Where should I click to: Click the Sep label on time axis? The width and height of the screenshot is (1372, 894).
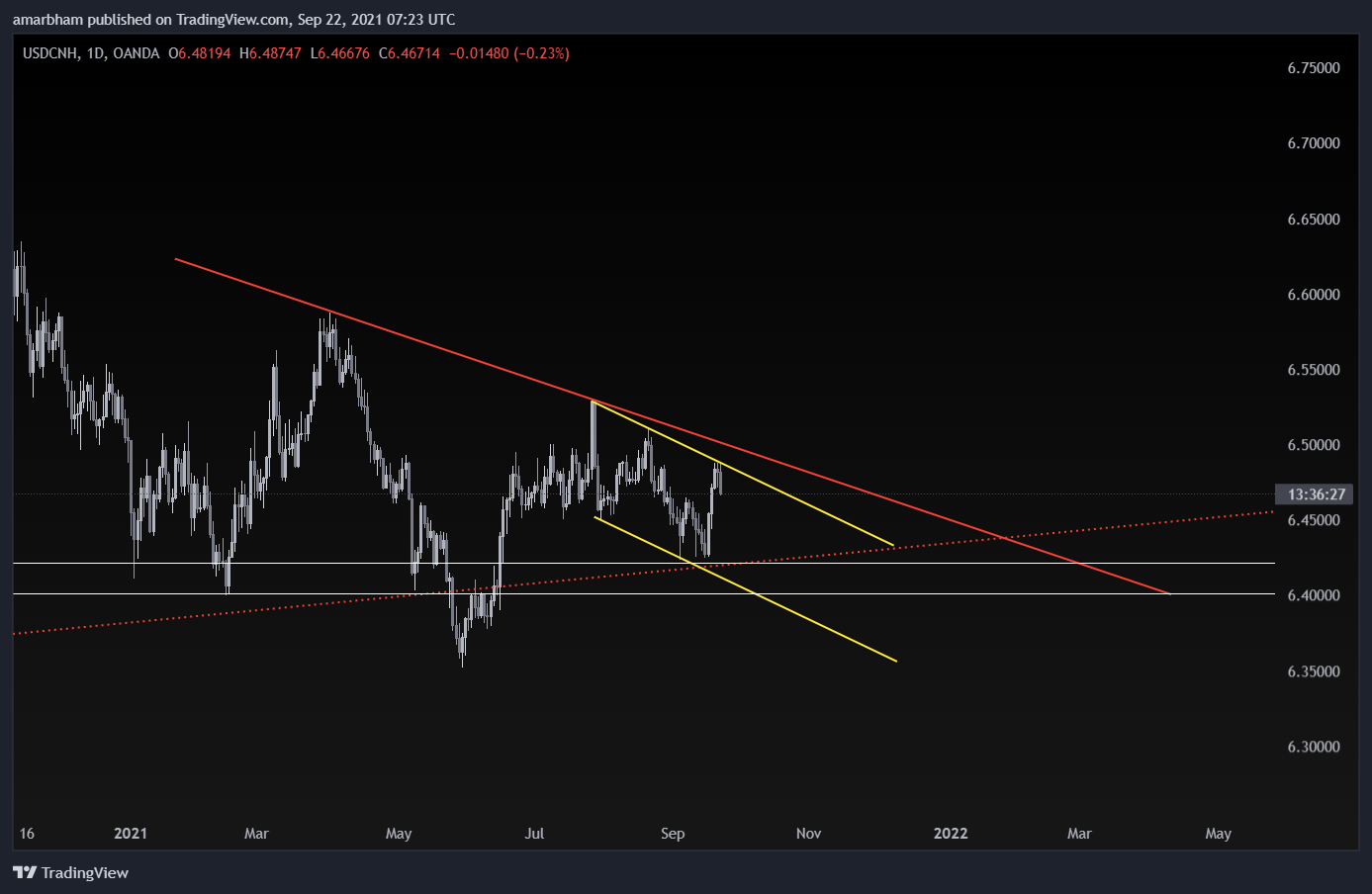click(673, 834)
